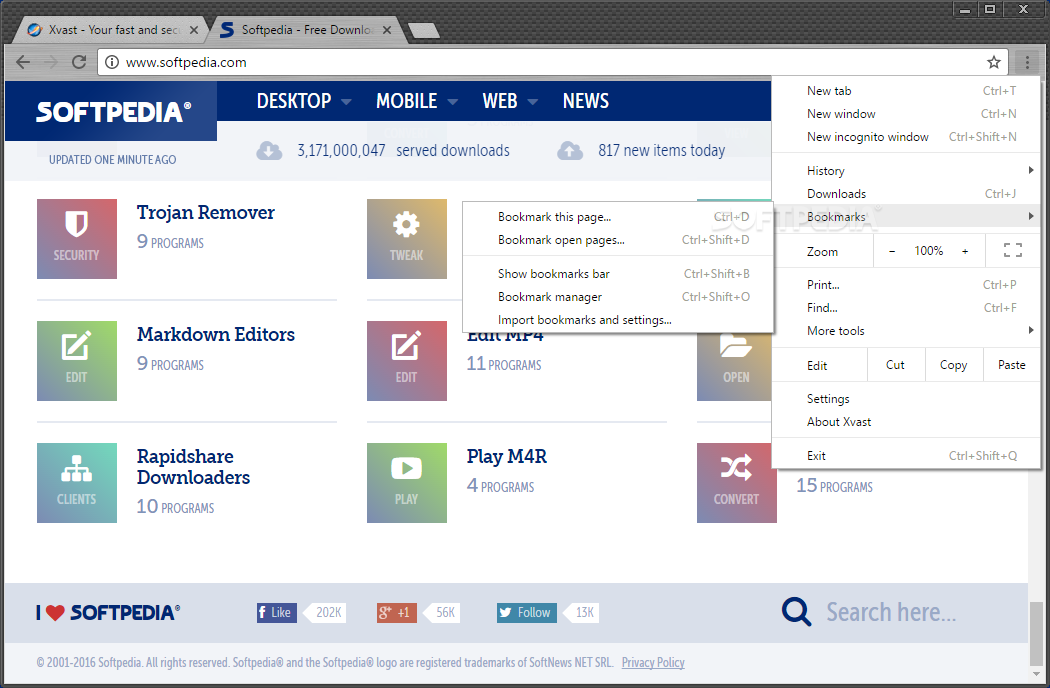
Task: View site info icon in address bar
Action: click(x=112, y=62)
